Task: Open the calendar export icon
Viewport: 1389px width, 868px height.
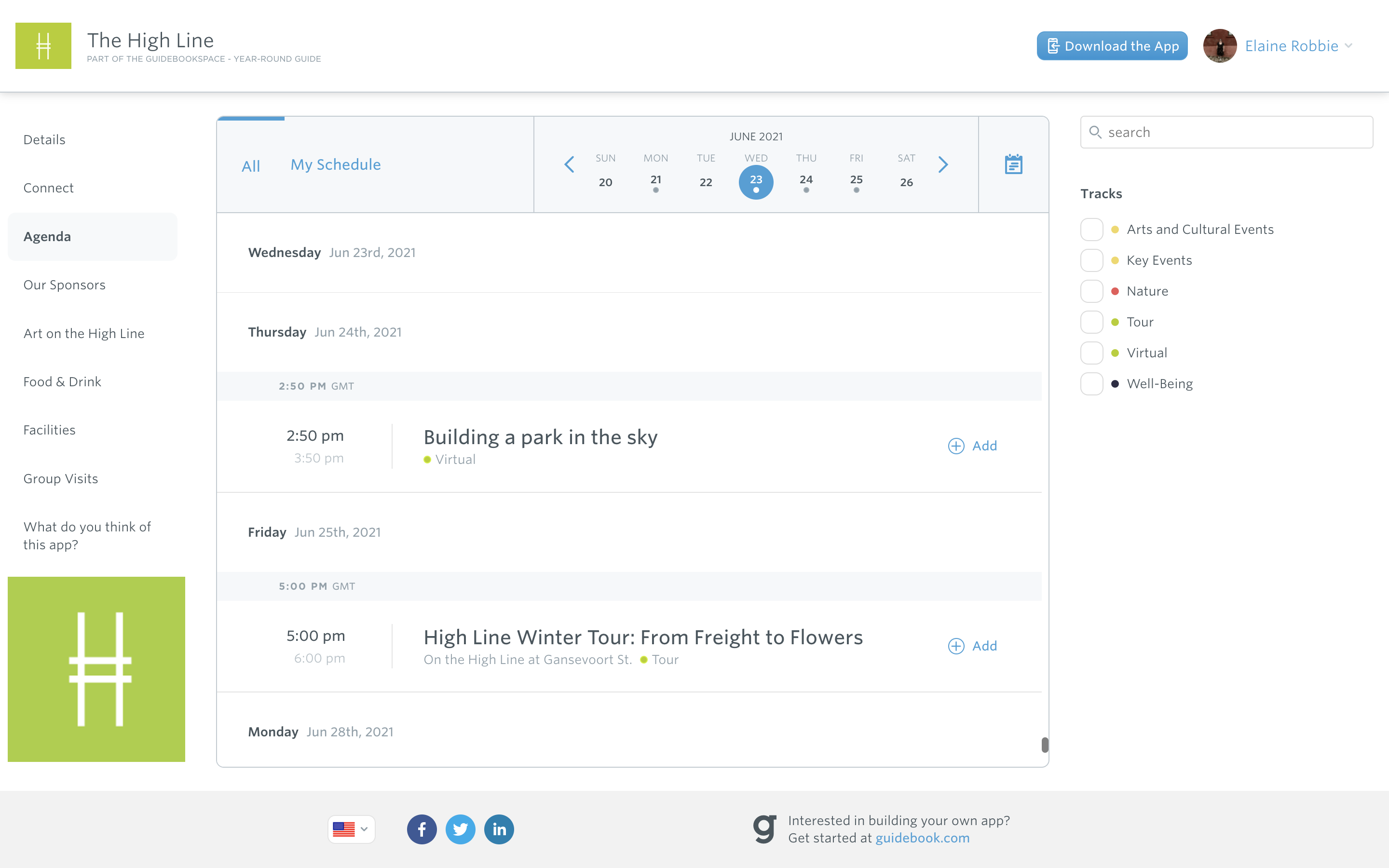Action: click(x=1014, y=164)
